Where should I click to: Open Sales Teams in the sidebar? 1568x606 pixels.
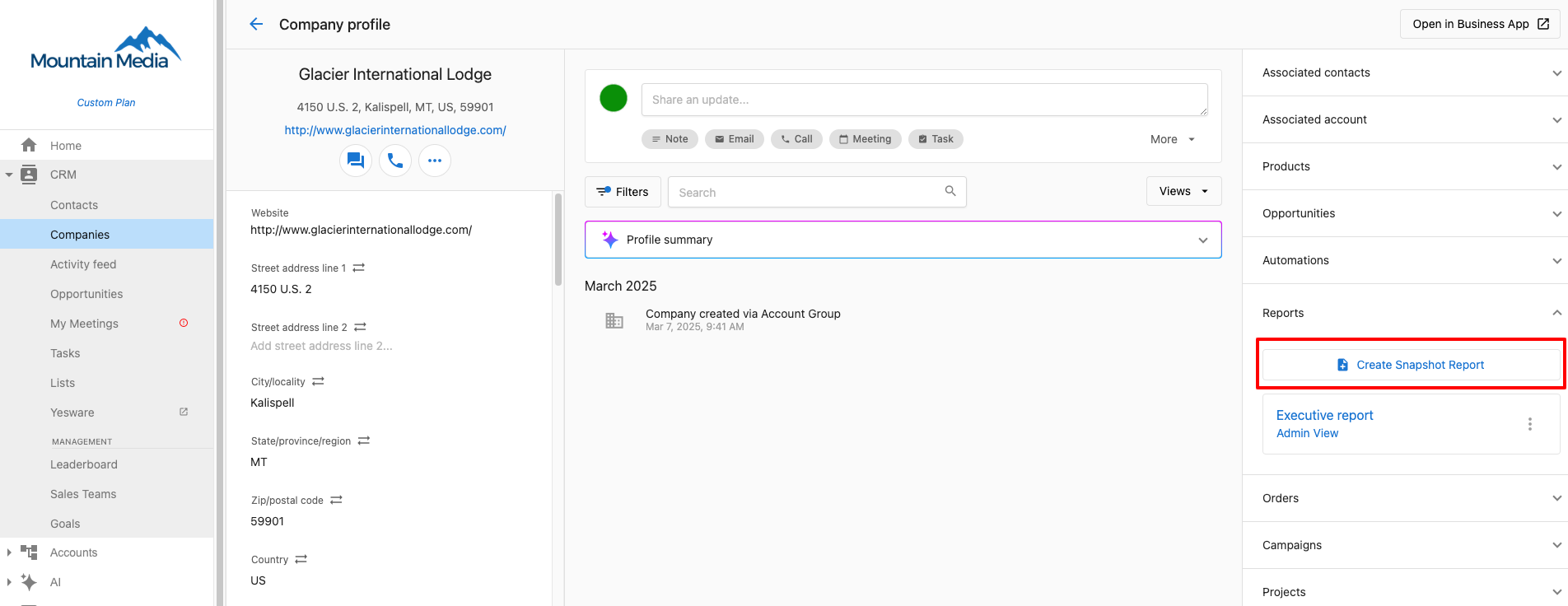(x=83, y=494)
